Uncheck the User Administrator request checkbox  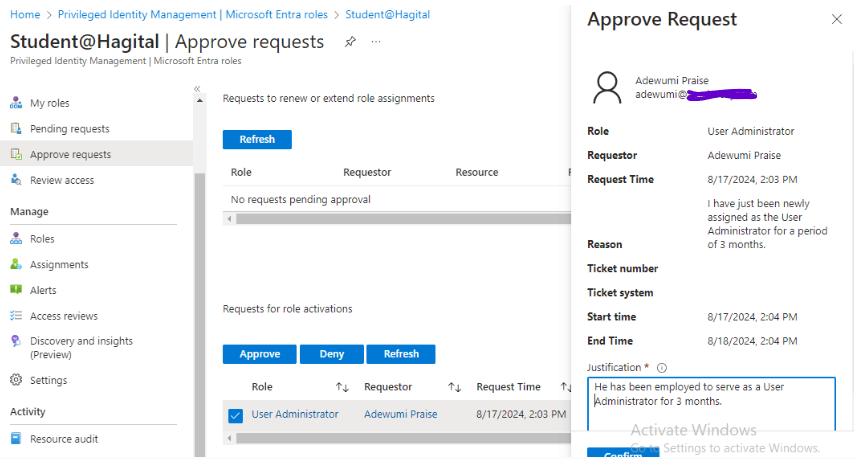point(236,415)
